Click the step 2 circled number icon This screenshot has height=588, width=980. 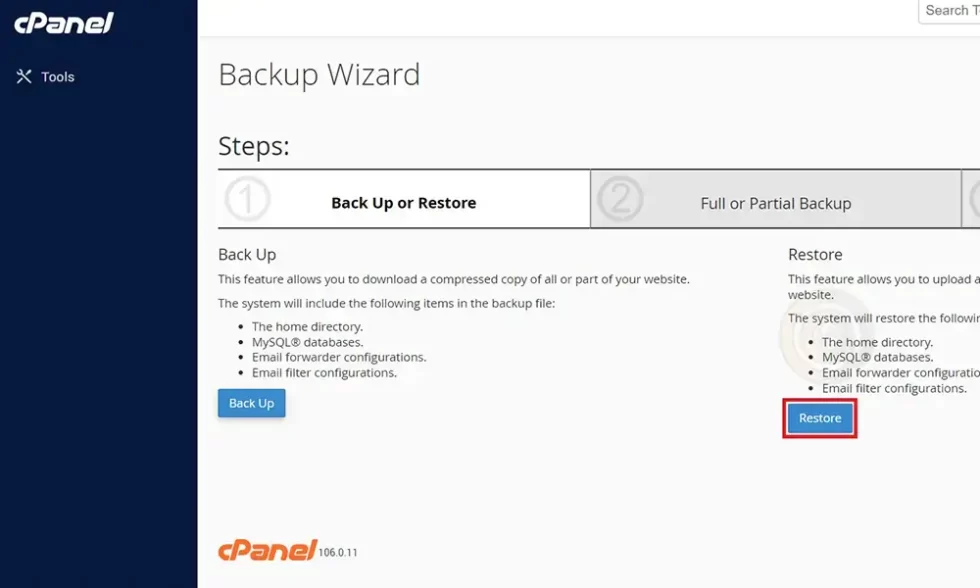(x=620, y=201)
